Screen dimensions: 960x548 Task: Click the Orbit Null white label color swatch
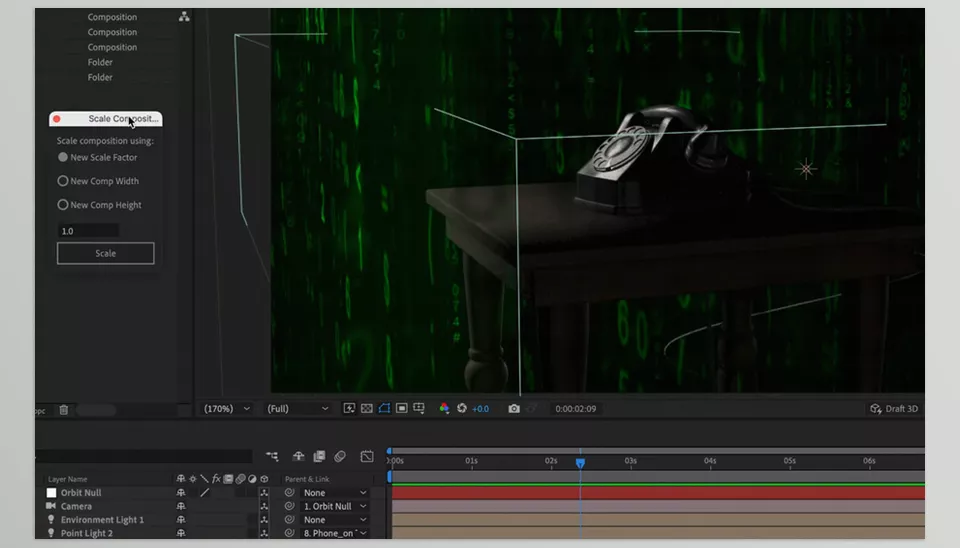coord(51,493)
